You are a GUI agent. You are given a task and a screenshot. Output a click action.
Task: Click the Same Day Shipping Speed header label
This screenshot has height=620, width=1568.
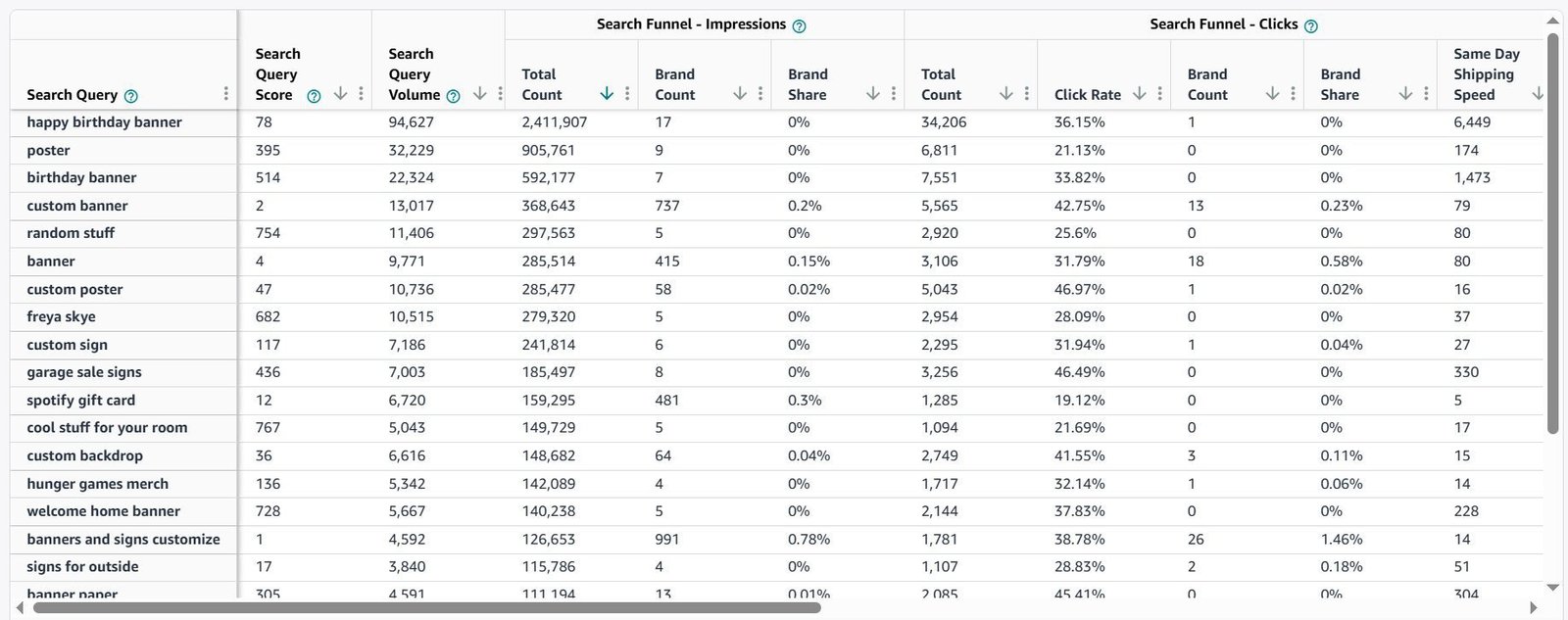(1486, 74)
